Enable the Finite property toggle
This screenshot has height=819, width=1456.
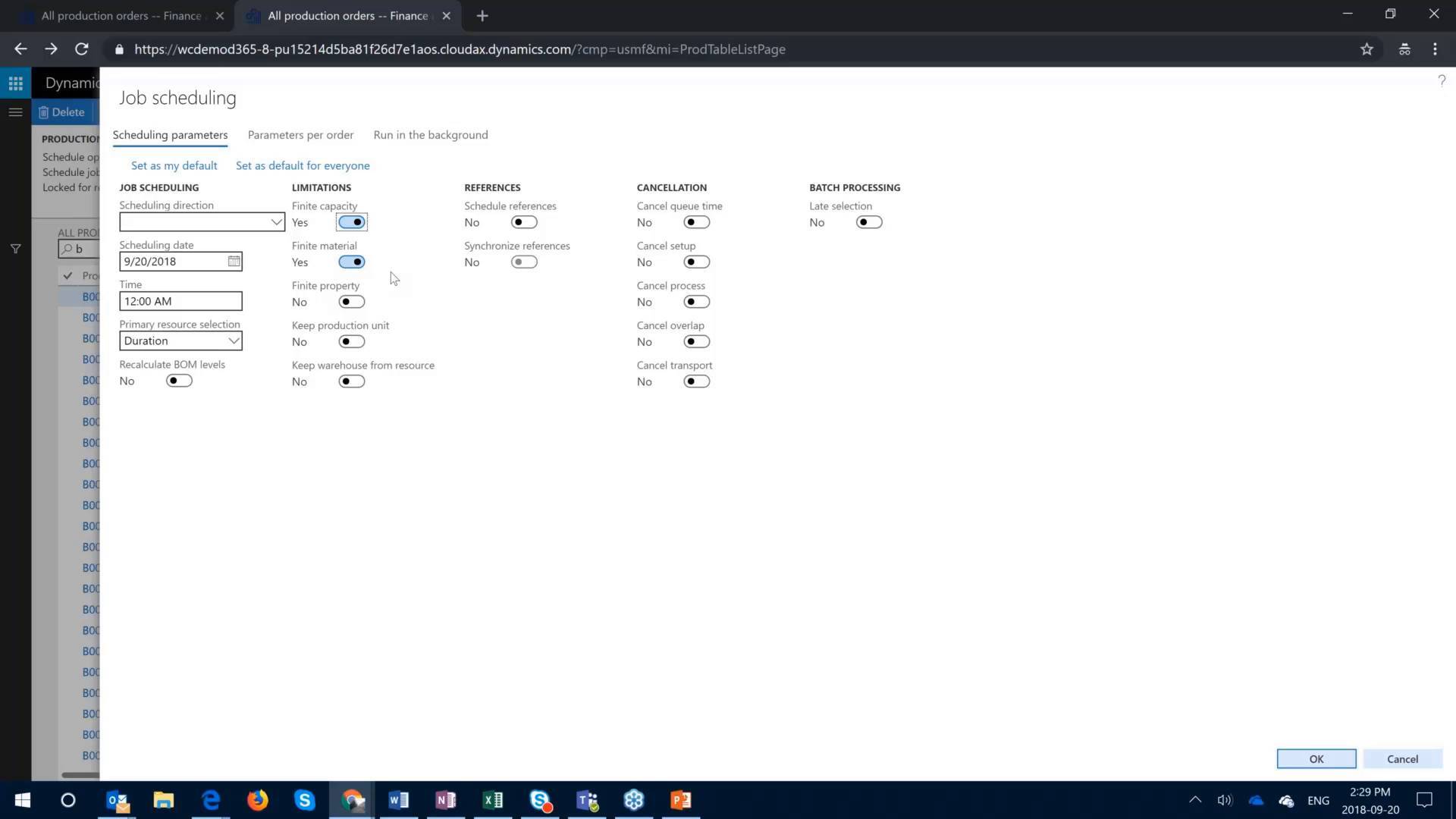coord(351,301)
